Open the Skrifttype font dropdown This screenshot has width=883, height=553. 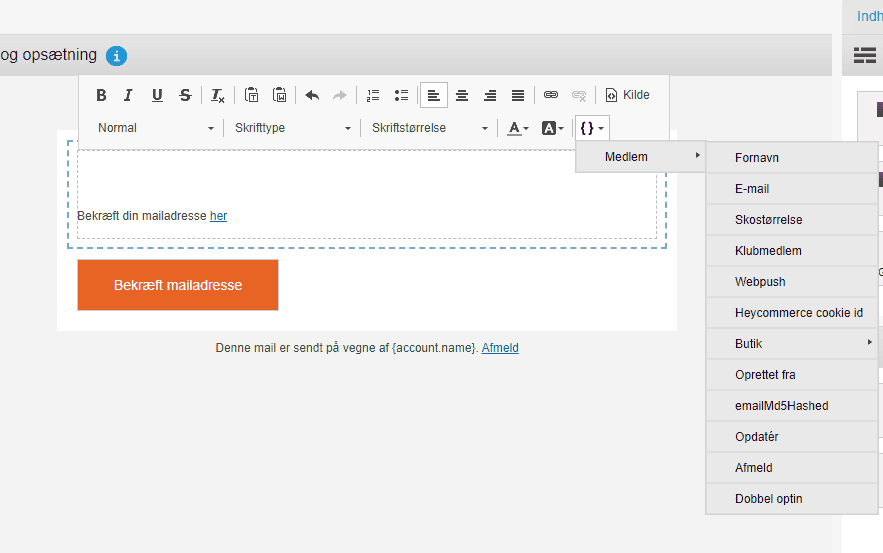tap(292, 128)
